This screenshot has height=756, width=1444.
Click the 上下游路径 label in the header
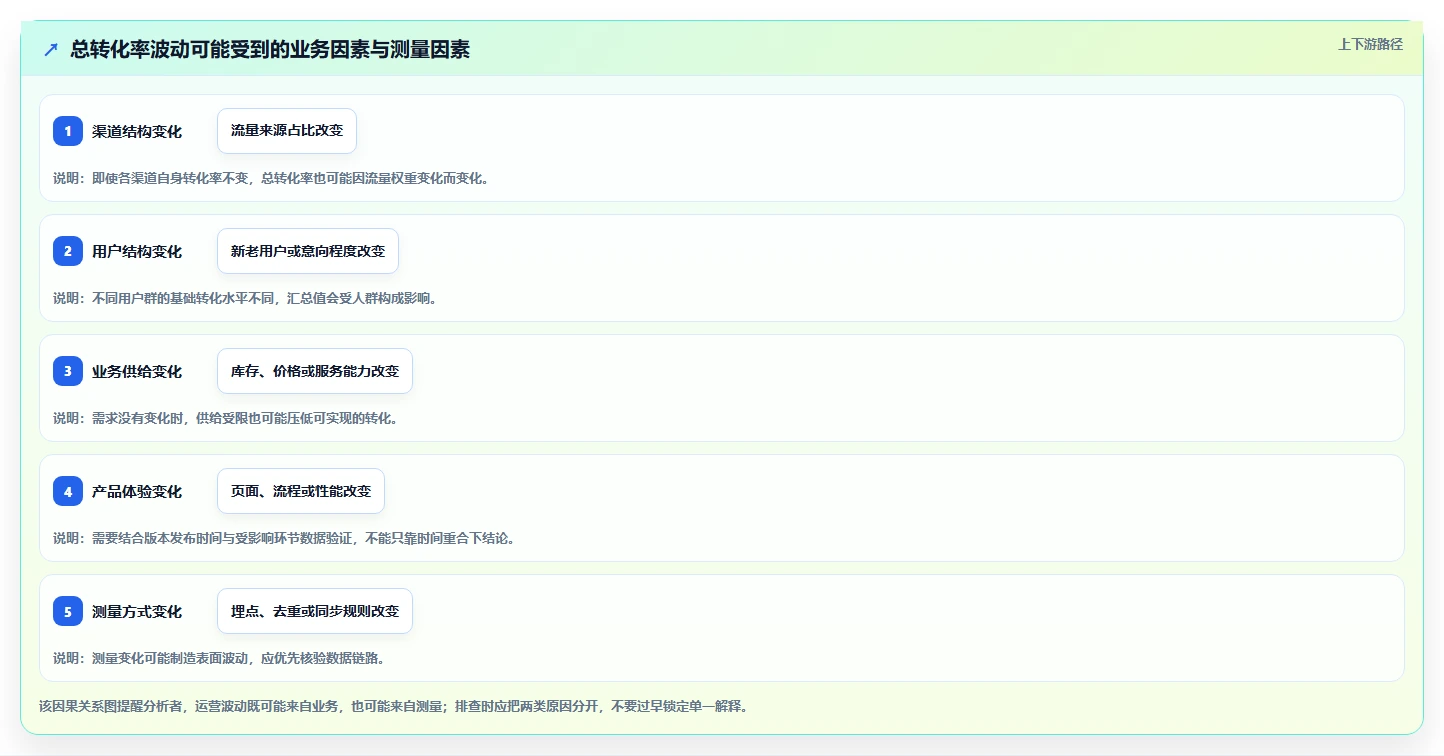(x=1371, y=44)
